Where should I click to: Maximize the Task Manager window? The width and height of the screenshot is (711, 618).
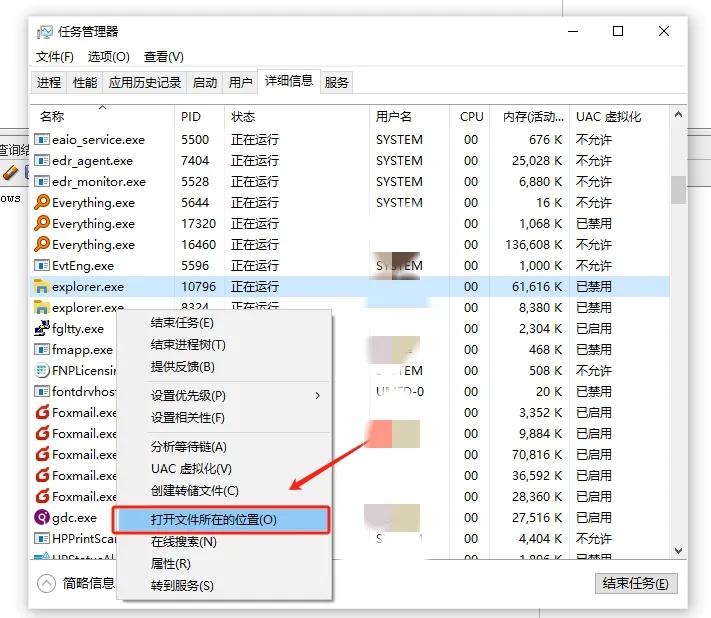[x=618, y=31]
